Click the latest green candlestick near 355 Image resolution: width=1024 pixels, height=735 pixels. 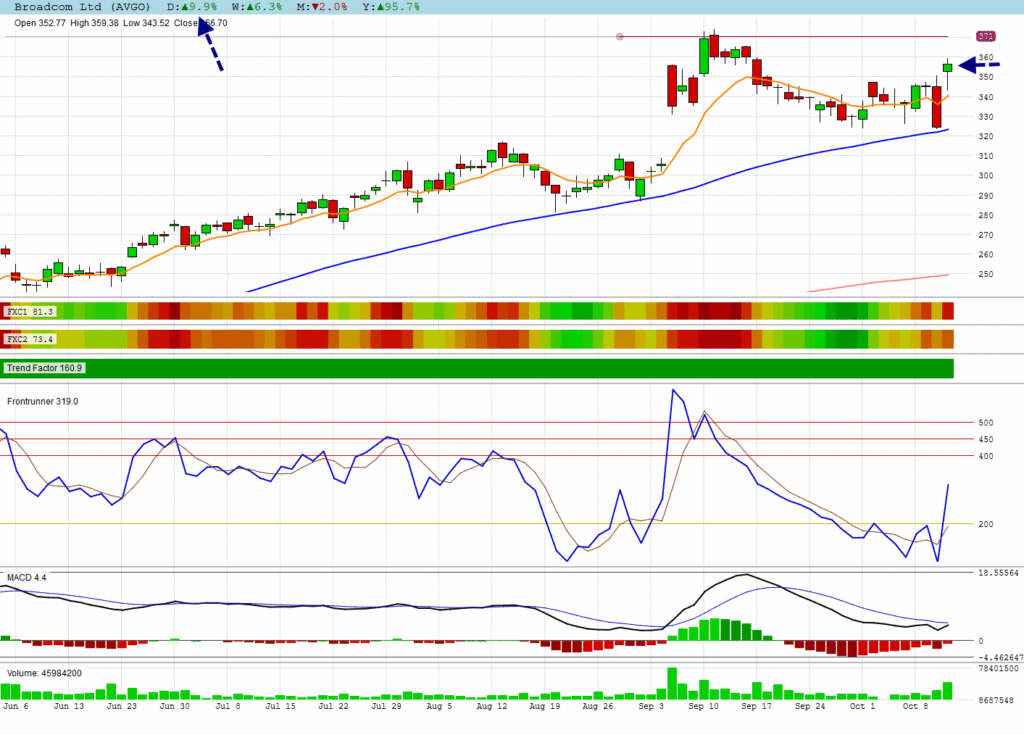coord(947,68)
